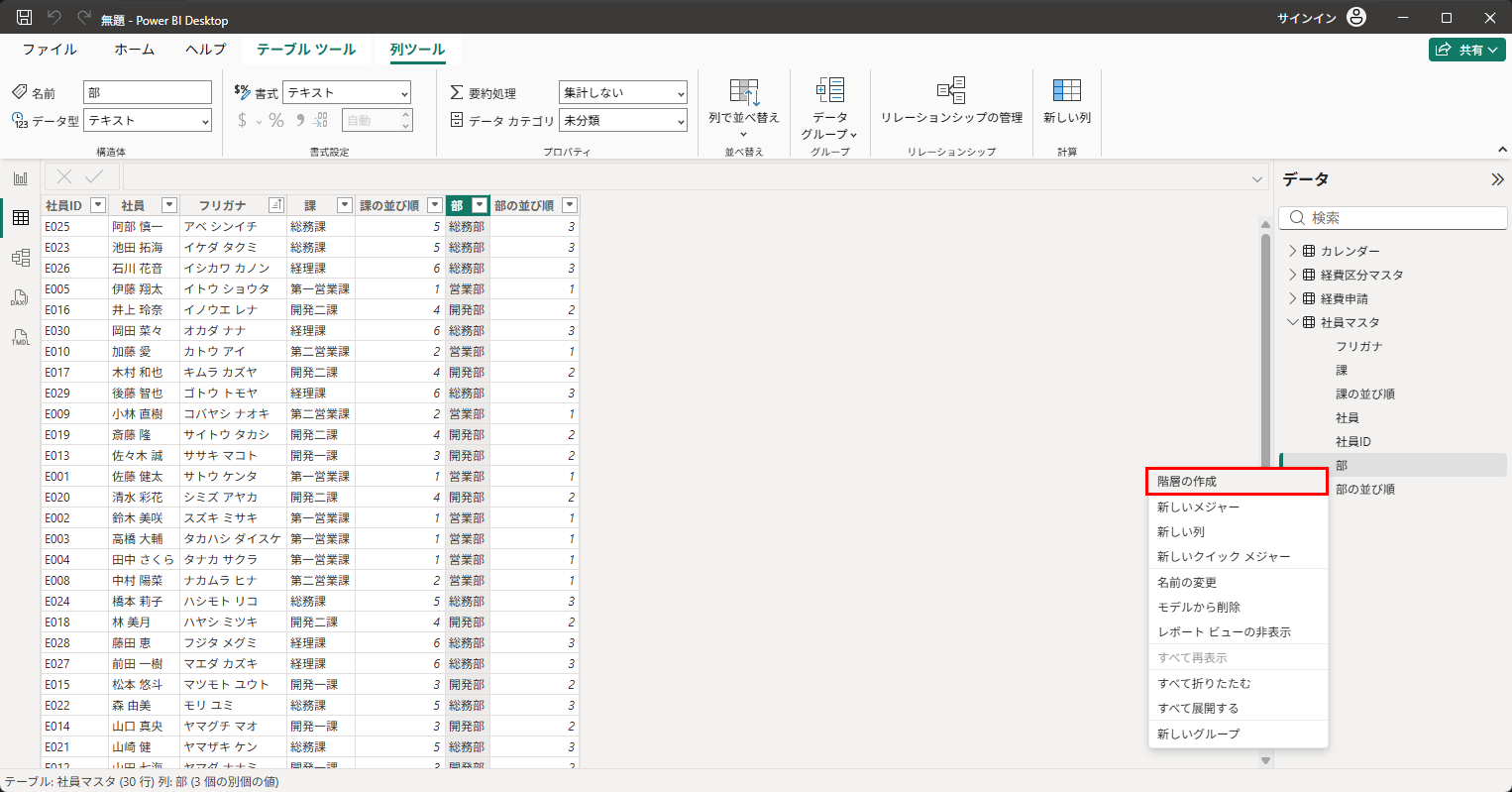Click the table icon beside 経費区分マスタ
The width and height of the screenshot is (1512, 792).
pyautogui.click(x=1309, y=275)
